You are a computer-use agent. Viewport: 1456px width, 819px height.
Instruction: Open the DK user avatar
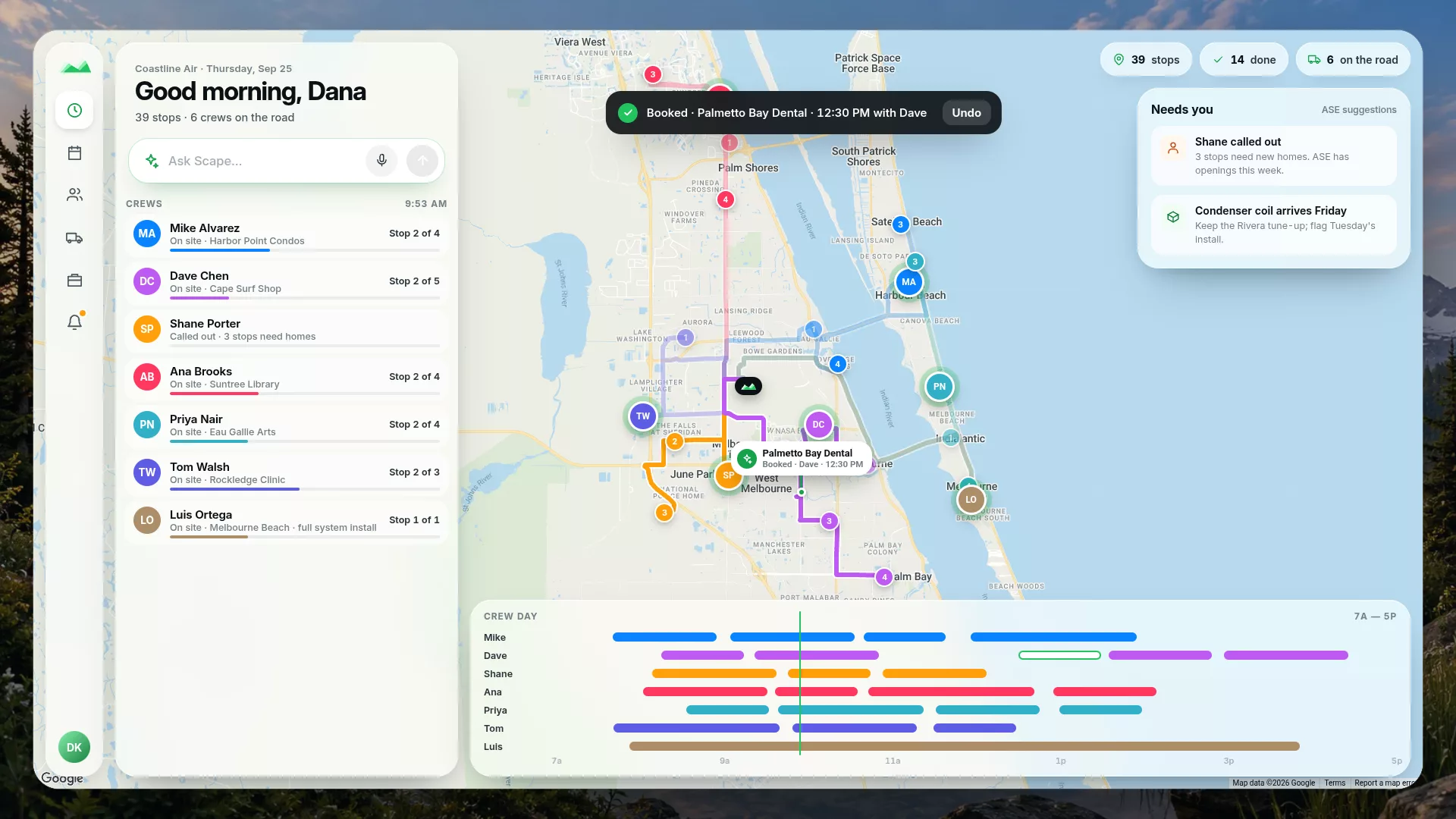(74, 748)
